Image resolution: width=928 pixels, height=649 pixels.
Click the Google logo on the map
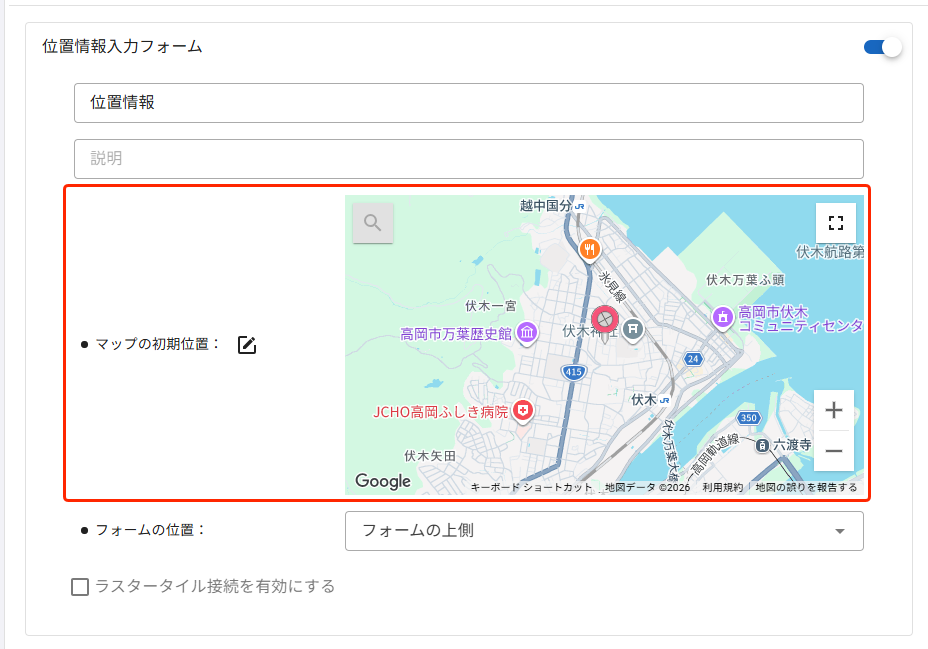[383, 481]
